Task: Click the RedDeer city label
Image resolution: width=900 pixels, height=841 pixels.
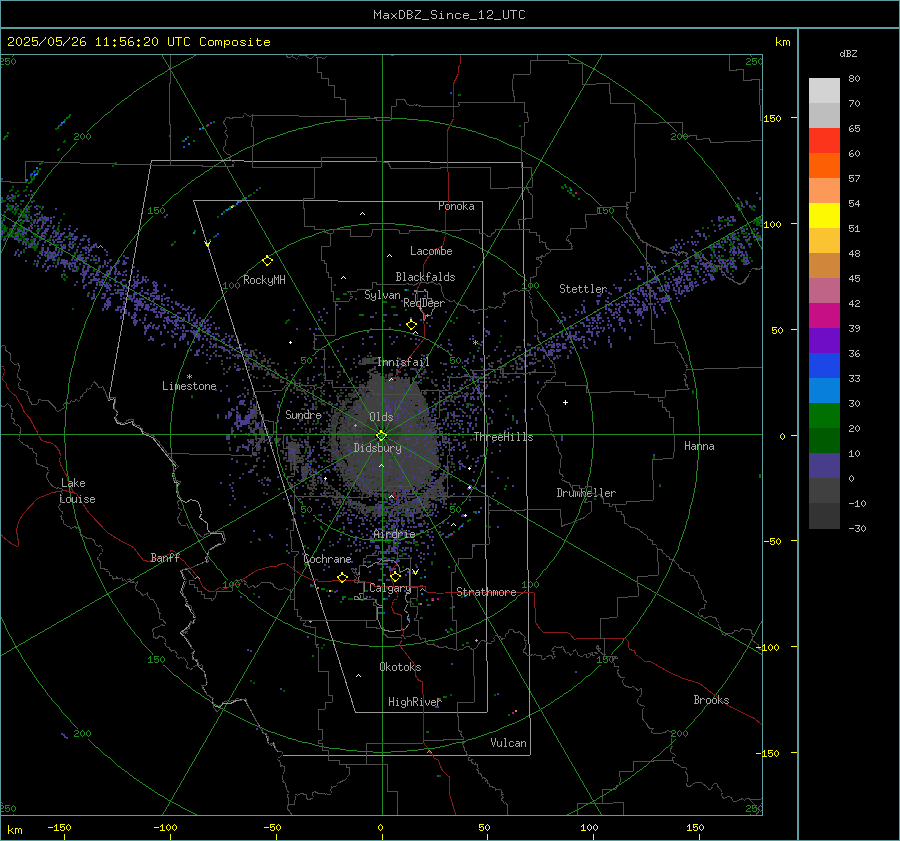Action: (424, 303)
